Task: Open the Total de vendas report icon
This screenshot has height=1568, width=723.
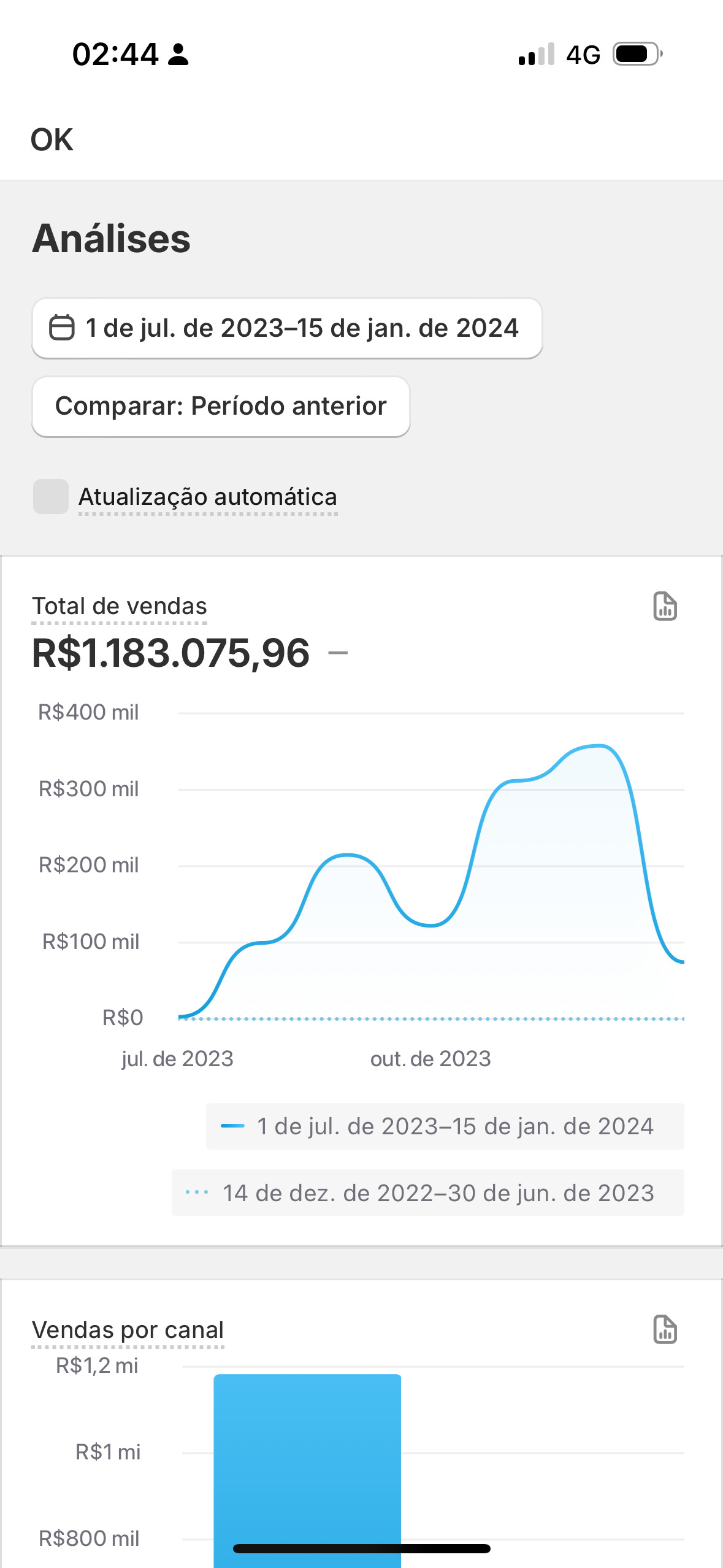Action: [x=665, y=606]
